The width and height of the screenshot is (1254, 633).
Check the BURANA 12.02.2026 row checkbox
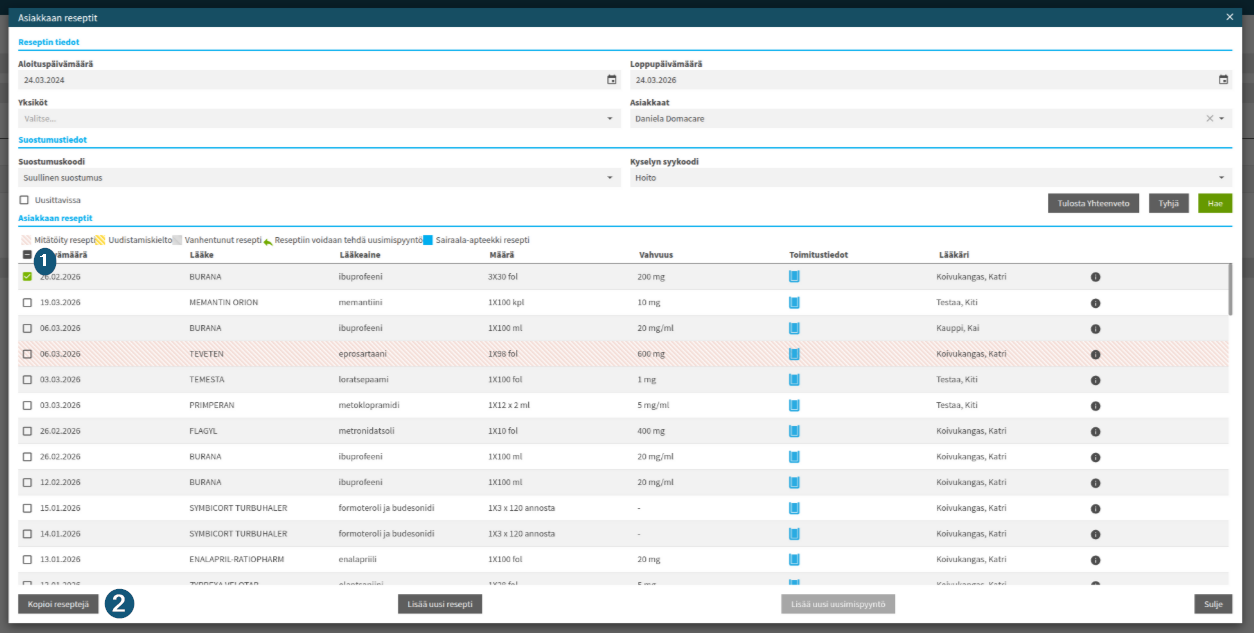[27, 482]
